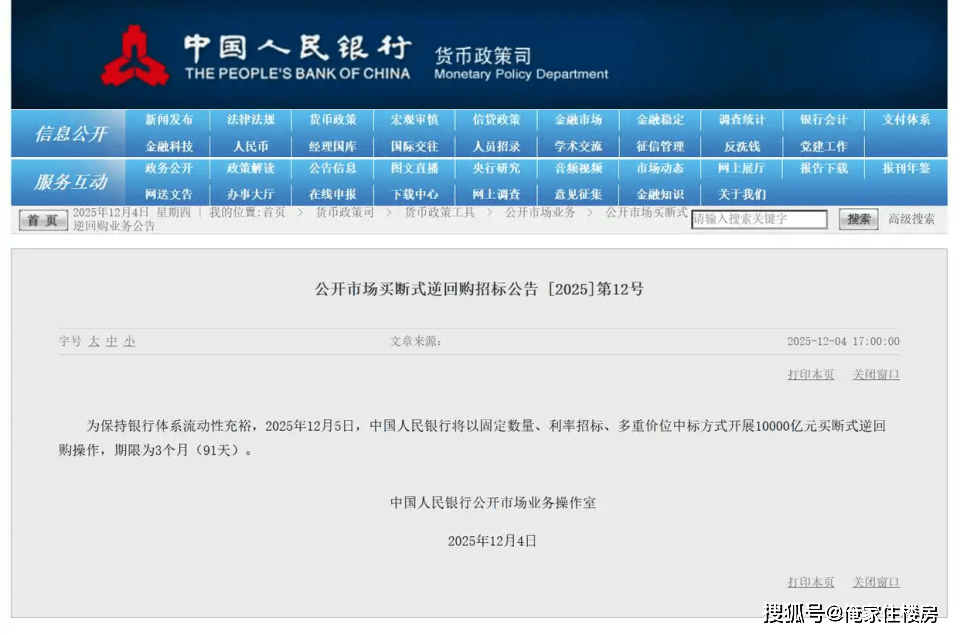Select 金融市场 in navigation bar

pyautogui.click(x=579, y=120)
